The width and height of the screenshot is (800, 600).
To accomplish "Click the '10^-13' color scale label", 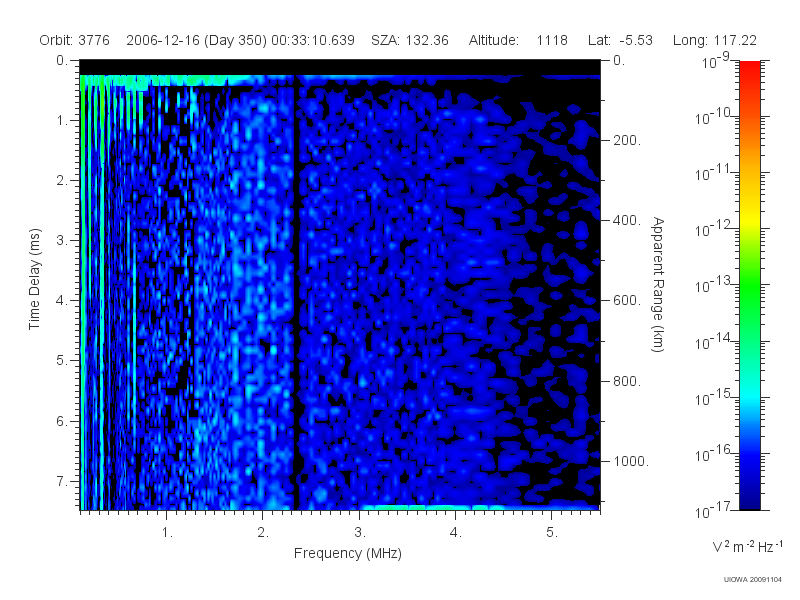I will (714, 286).
